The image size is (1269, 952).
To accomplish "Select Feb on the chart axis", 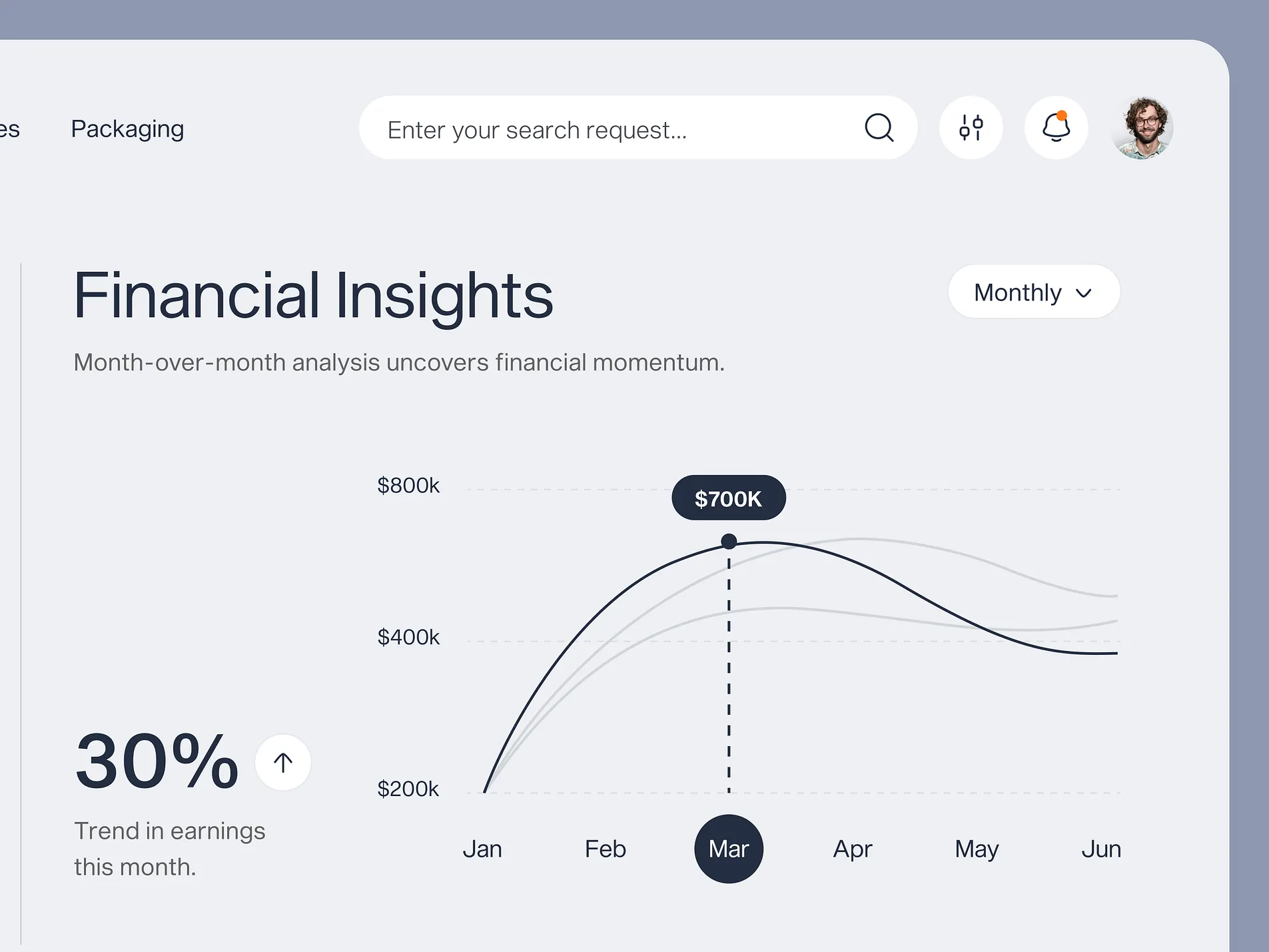I will point(605,849).
